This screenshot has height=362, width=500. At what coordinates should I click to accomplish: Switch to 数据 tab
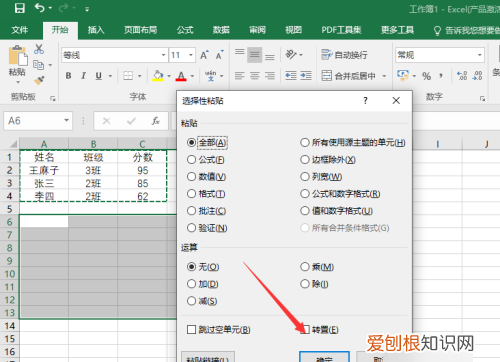point(221,30)
